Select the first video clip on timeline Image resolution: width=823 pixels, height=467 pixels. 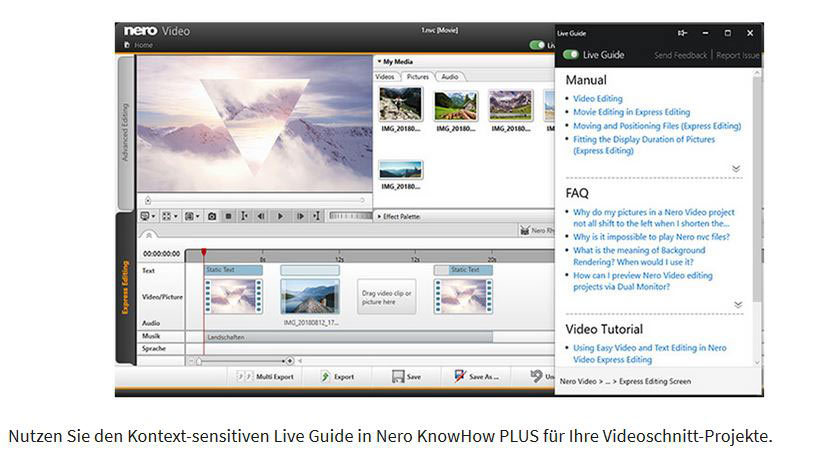click(x=234, y=296)
